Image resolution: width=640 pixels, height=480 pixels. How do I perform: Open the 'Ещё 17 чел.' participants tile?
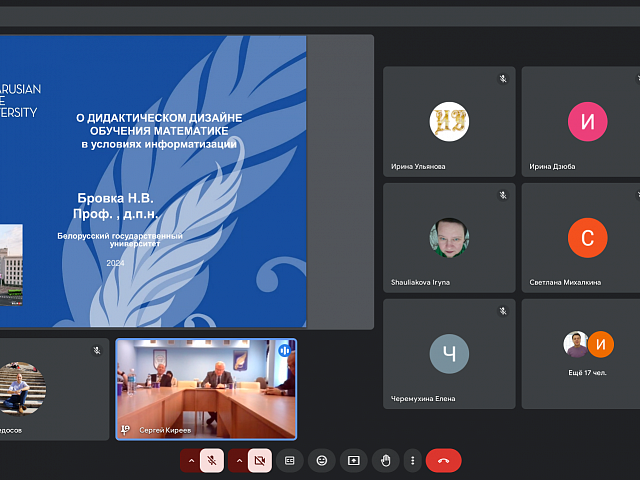tap(587, 353)
